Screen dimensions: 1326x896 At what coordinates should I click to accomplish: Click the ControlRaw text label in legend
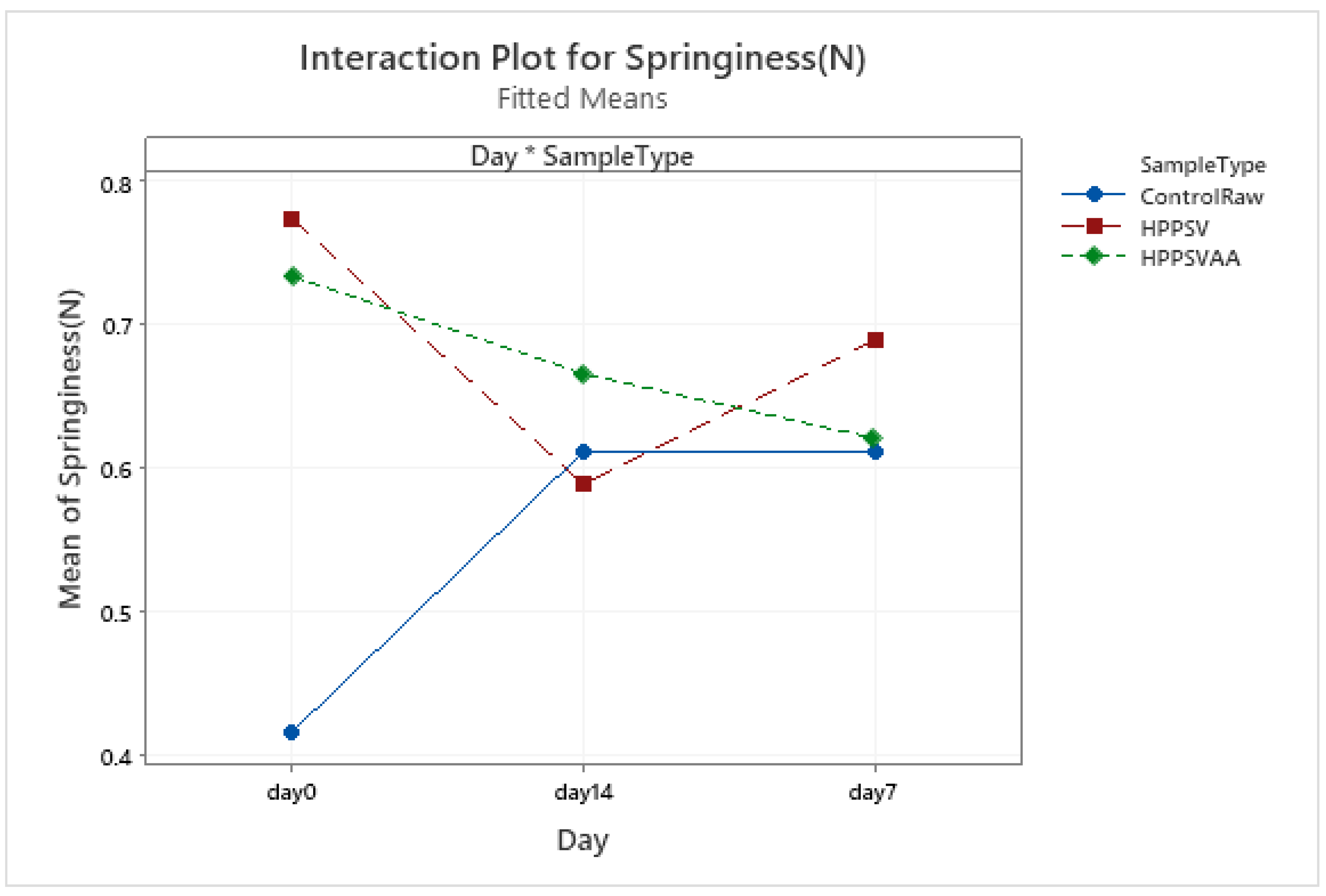point(1202,197)
